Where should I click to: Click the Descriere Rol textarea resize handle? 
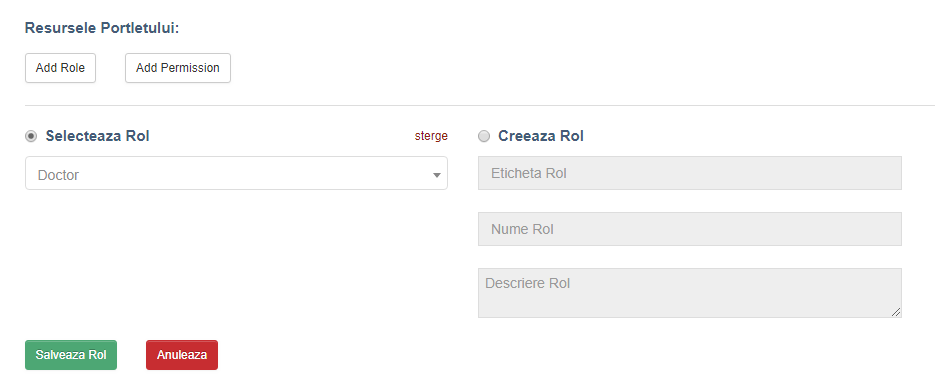pos(896,312)
